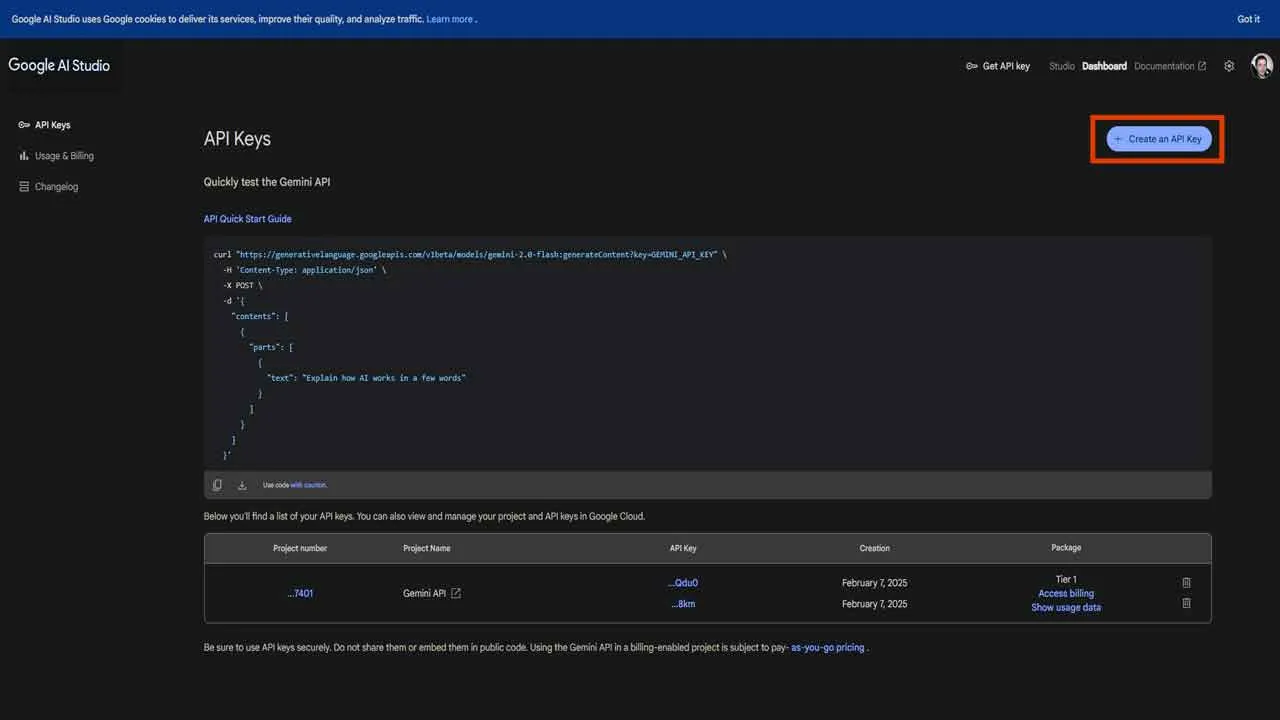Click the Google AI Studio logo

point(59,65)
